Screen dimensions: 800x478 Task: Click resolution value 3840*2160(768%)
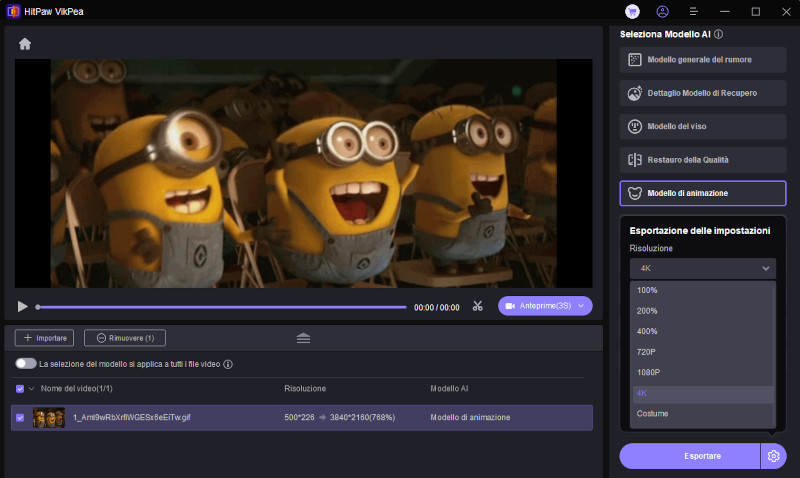coord(362,417)
